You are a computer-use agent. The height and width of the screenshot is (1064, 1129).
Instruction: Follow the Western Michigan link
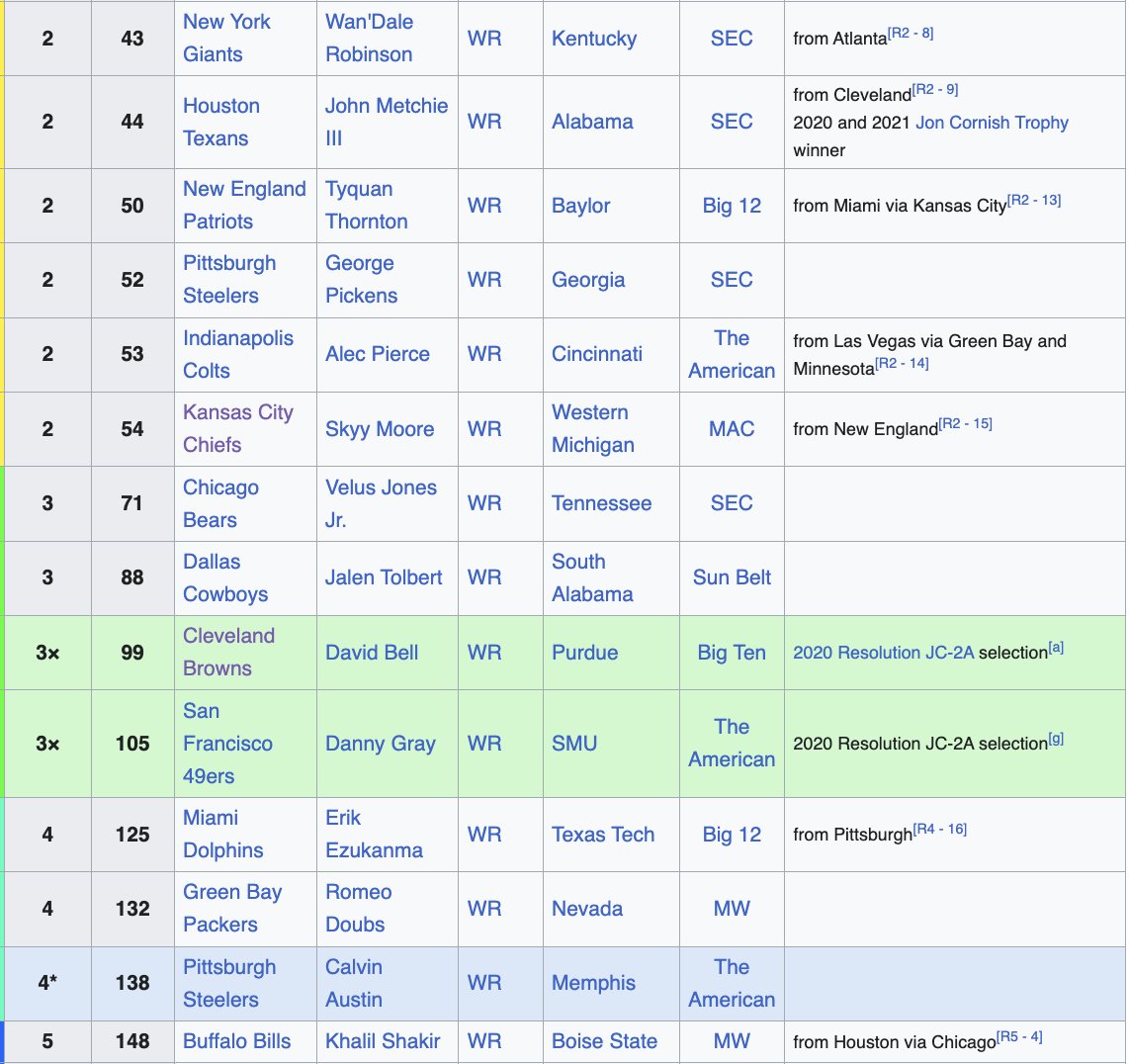[592, 428]
